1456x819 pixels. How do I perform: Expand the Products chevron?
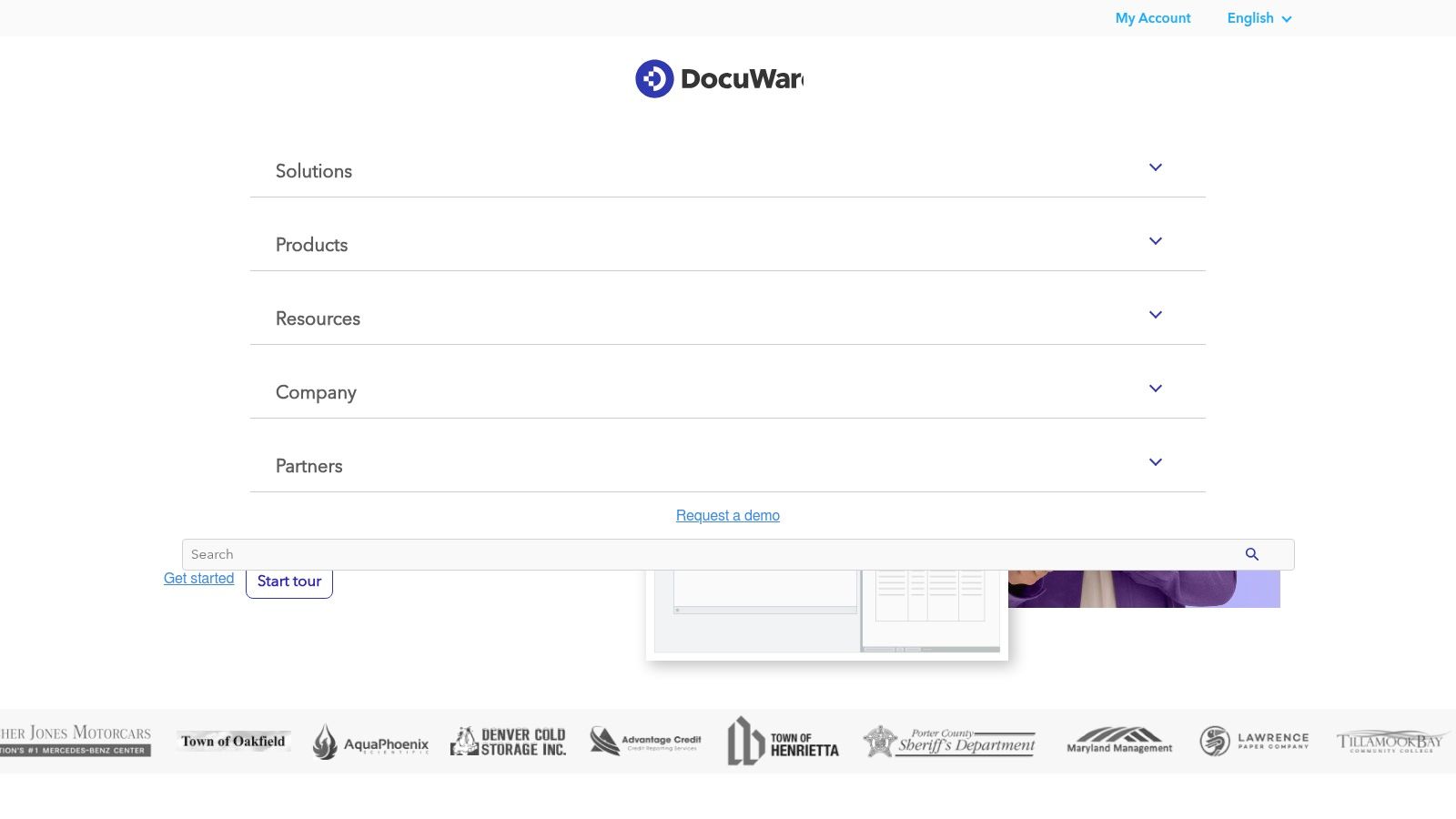click(x=1156, y=241)
